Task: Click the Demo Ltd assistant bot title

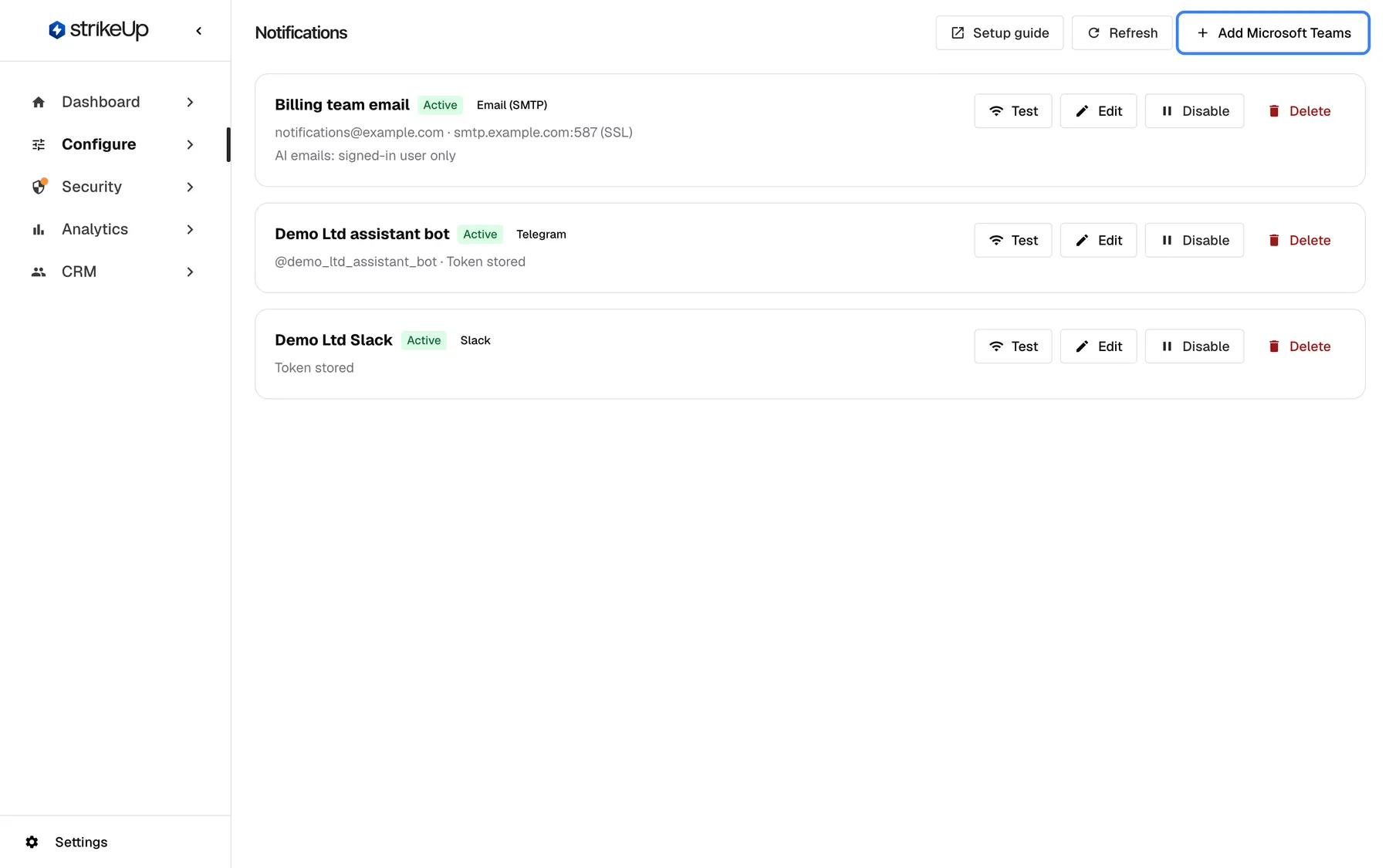Action: (362, 234)
